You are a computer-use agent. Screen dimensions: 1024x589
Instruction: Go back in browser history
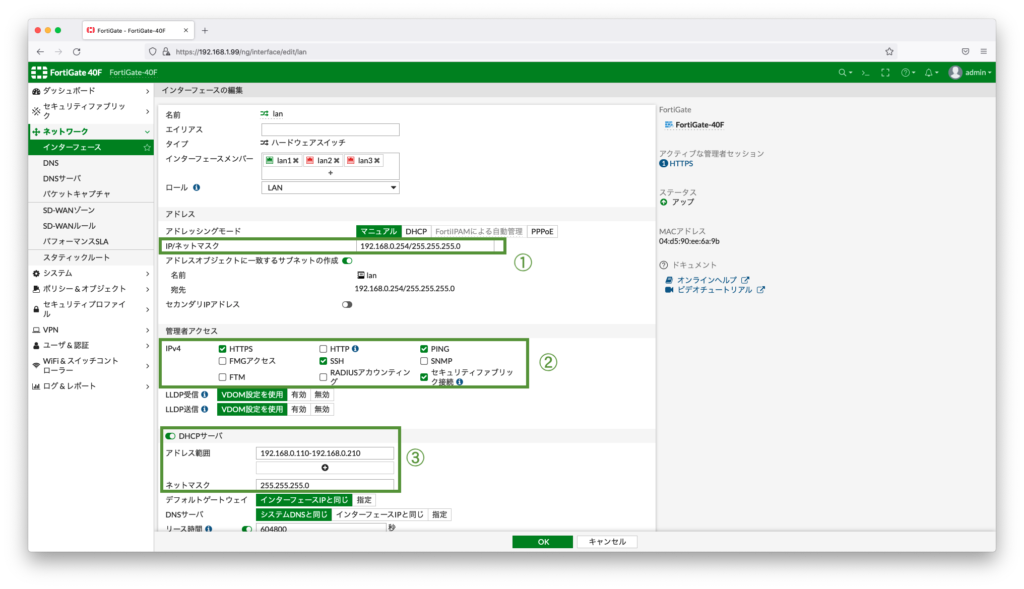tap(40, 52)
